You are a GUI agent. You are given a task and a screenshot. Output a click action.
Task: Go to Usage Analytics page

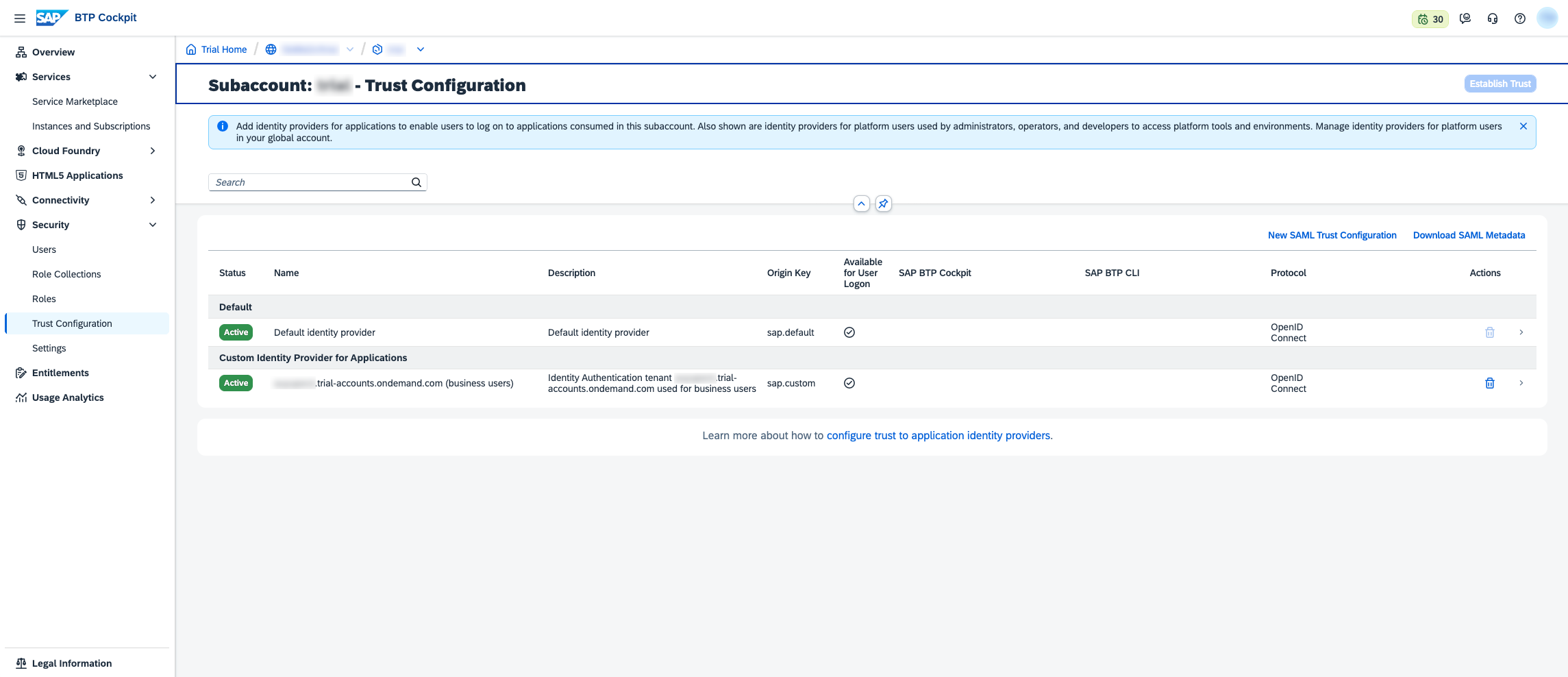coord(68,397)
